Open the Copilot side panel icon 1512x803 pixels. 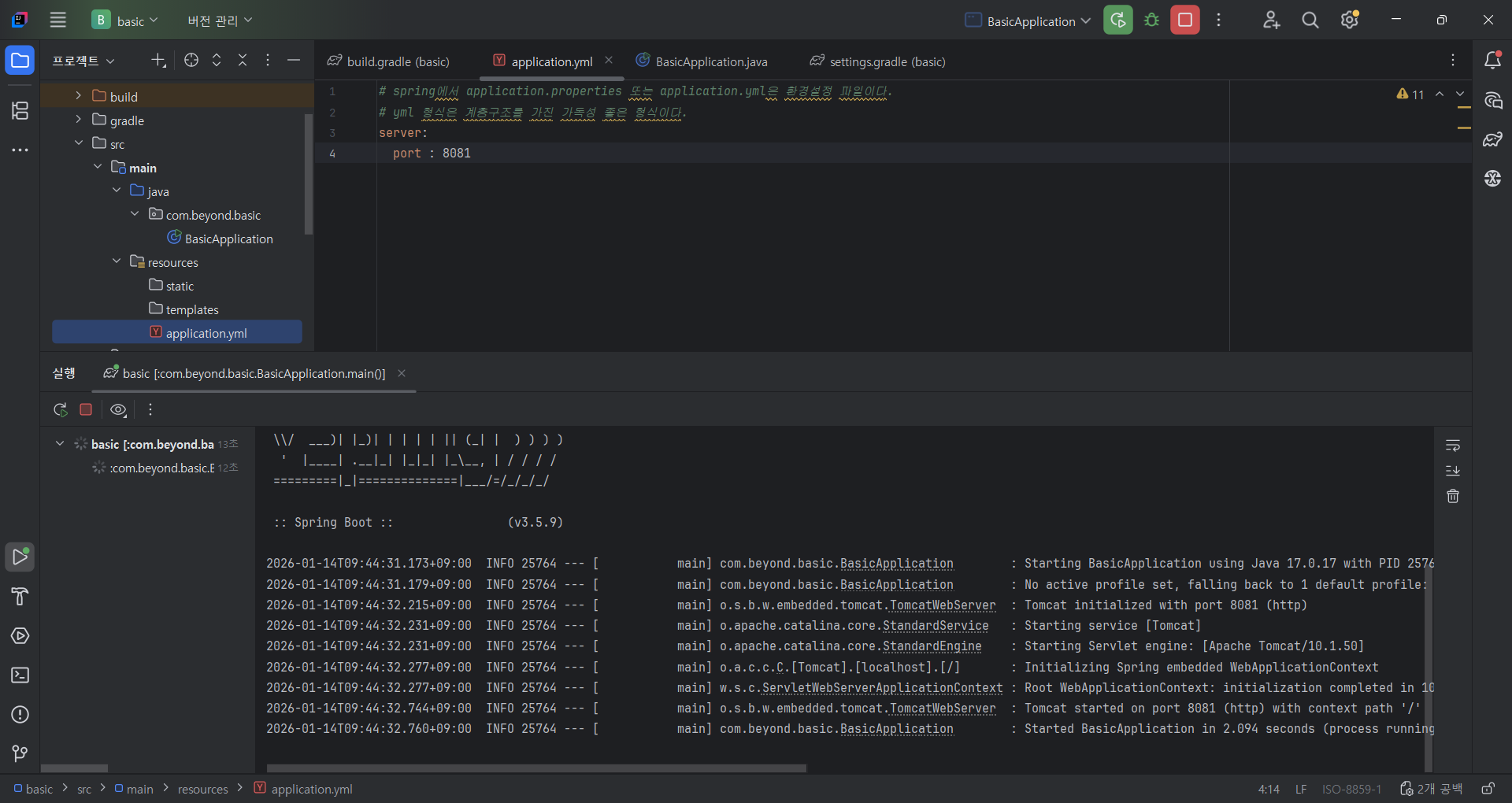click(1492, 179)
